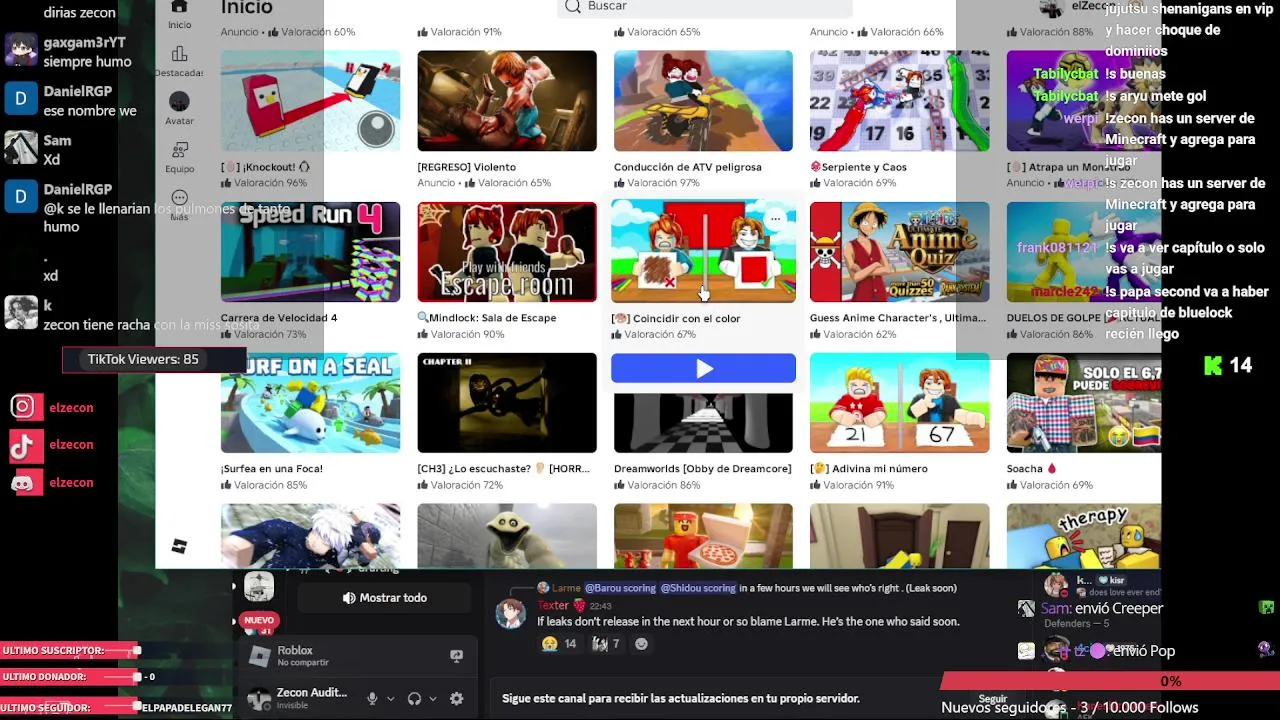The image size is (1280, 720).
Task: Click the NUEVO unread badge in Discord
Action: point(259,620)
